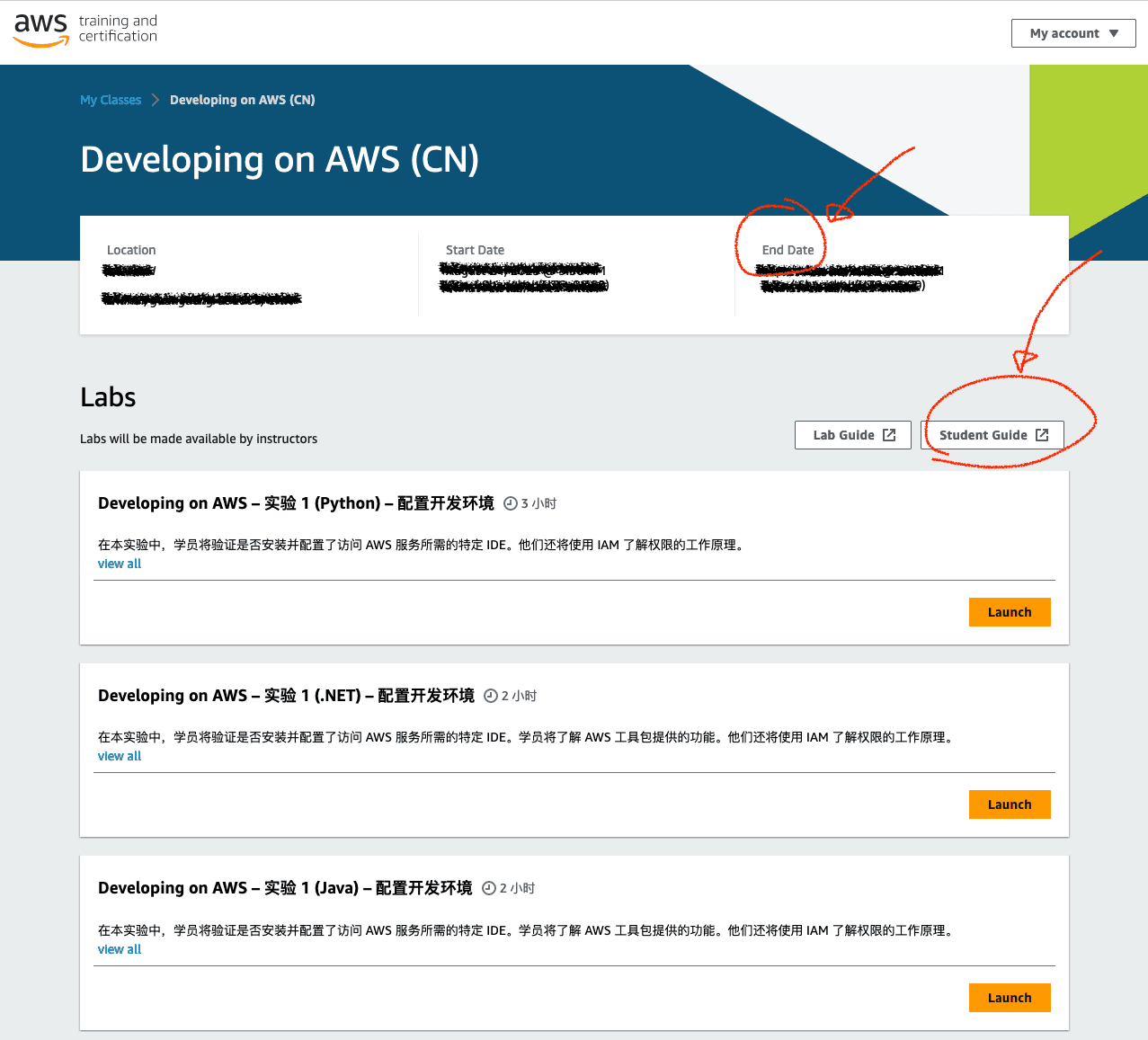Select Developing on AWS (CN) breadcrumb

(x=242, y=100)
